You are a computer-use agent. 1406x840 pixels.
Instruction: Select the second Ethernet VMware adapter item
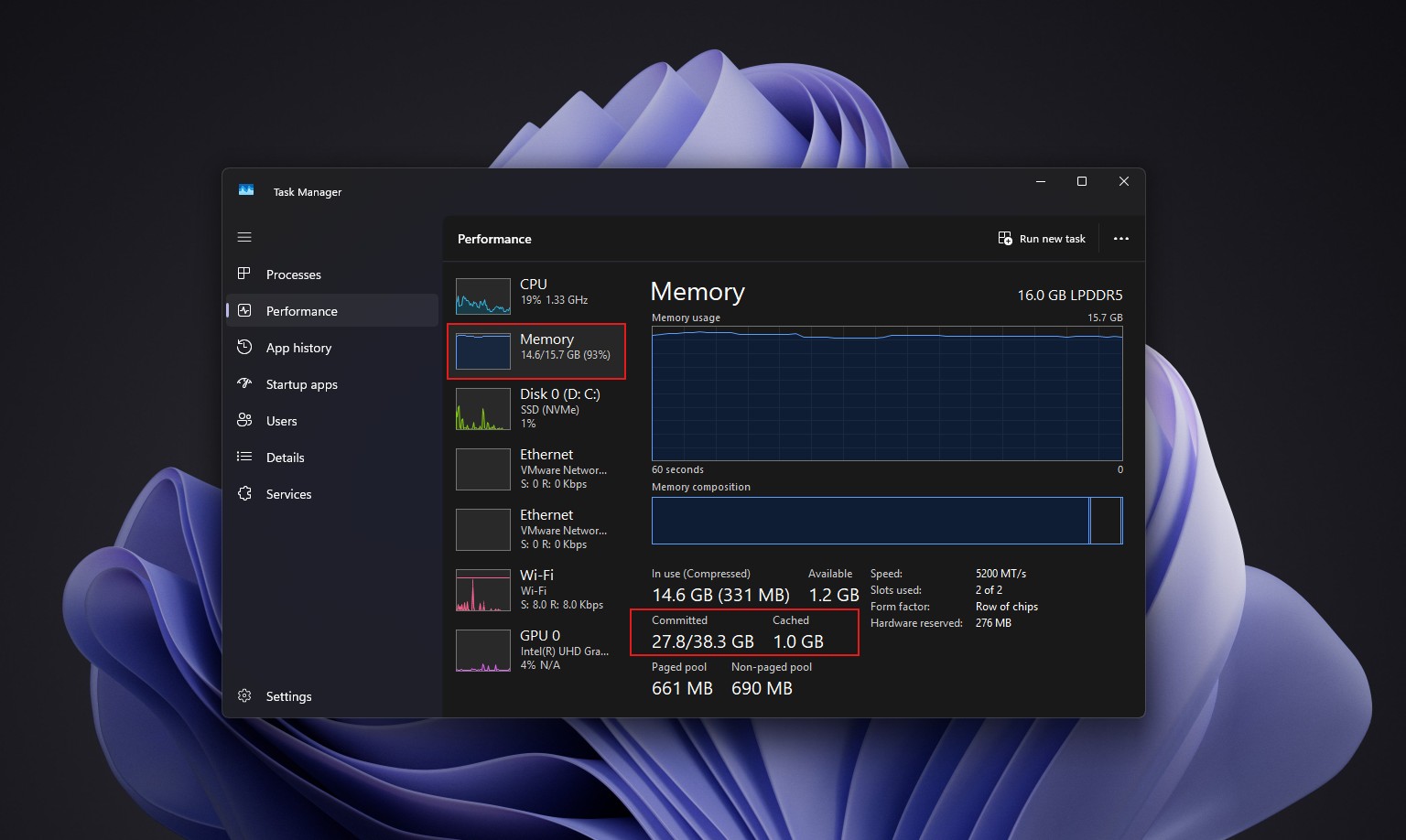click(536, 529)
